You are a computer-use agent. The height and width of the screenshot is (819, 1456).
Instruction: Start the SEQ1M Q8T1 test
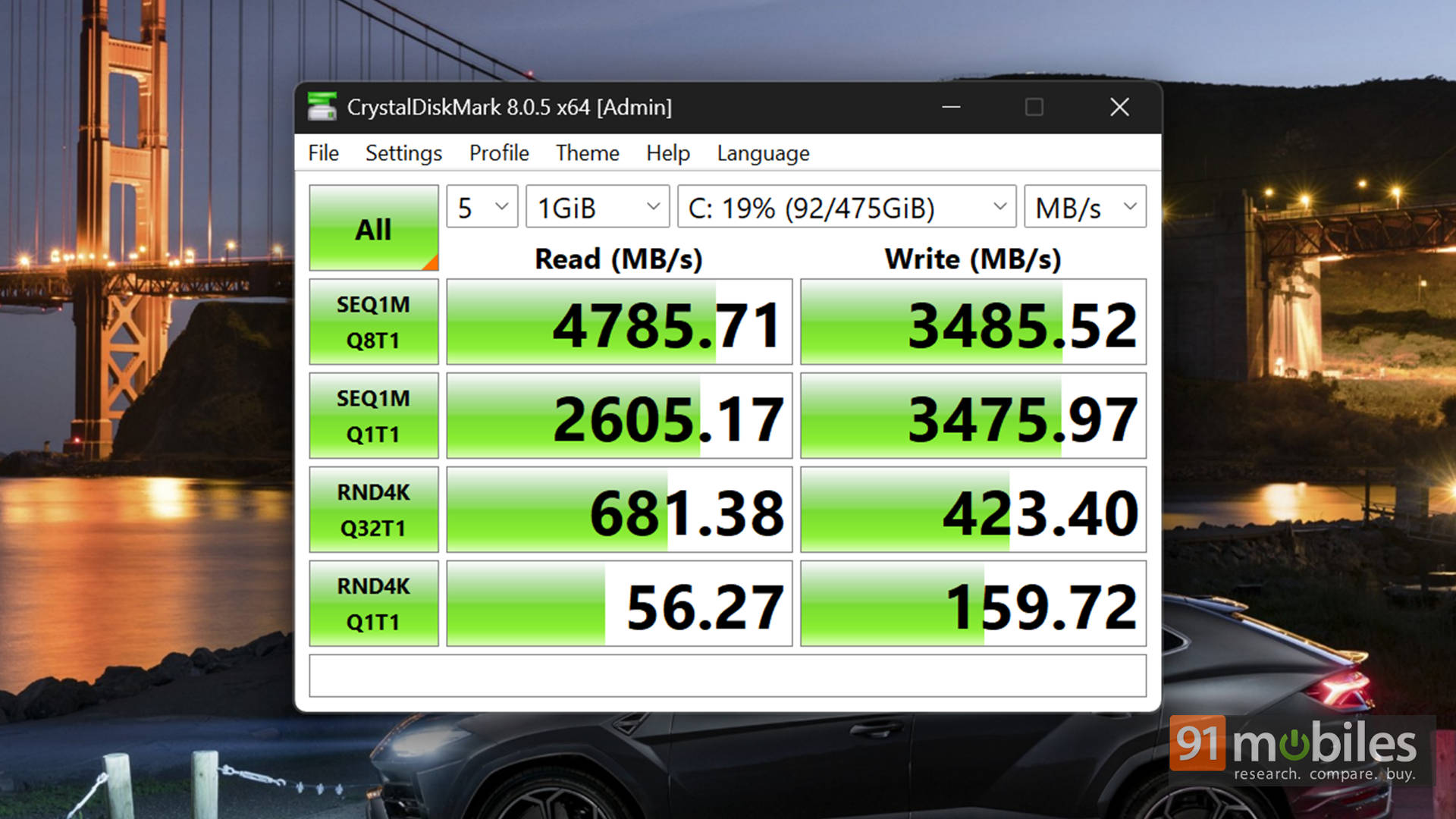[373, 322]
